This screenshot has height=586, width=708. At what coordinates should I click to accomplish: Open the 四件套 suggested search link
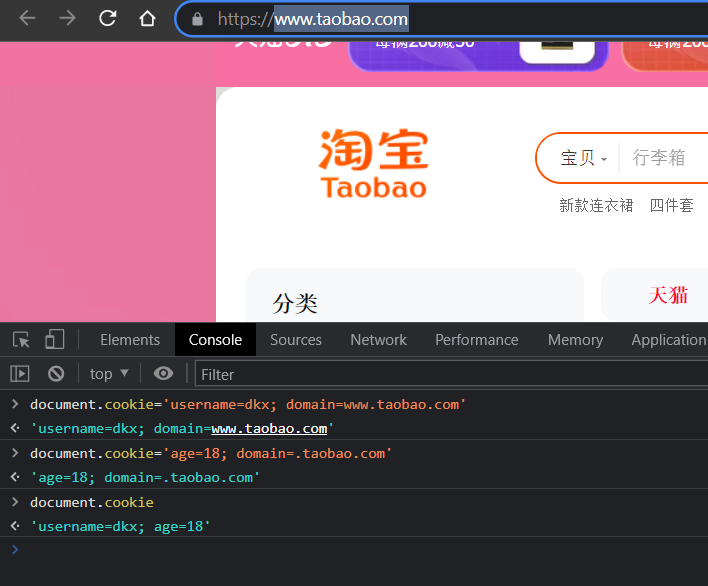click(671, 205)
